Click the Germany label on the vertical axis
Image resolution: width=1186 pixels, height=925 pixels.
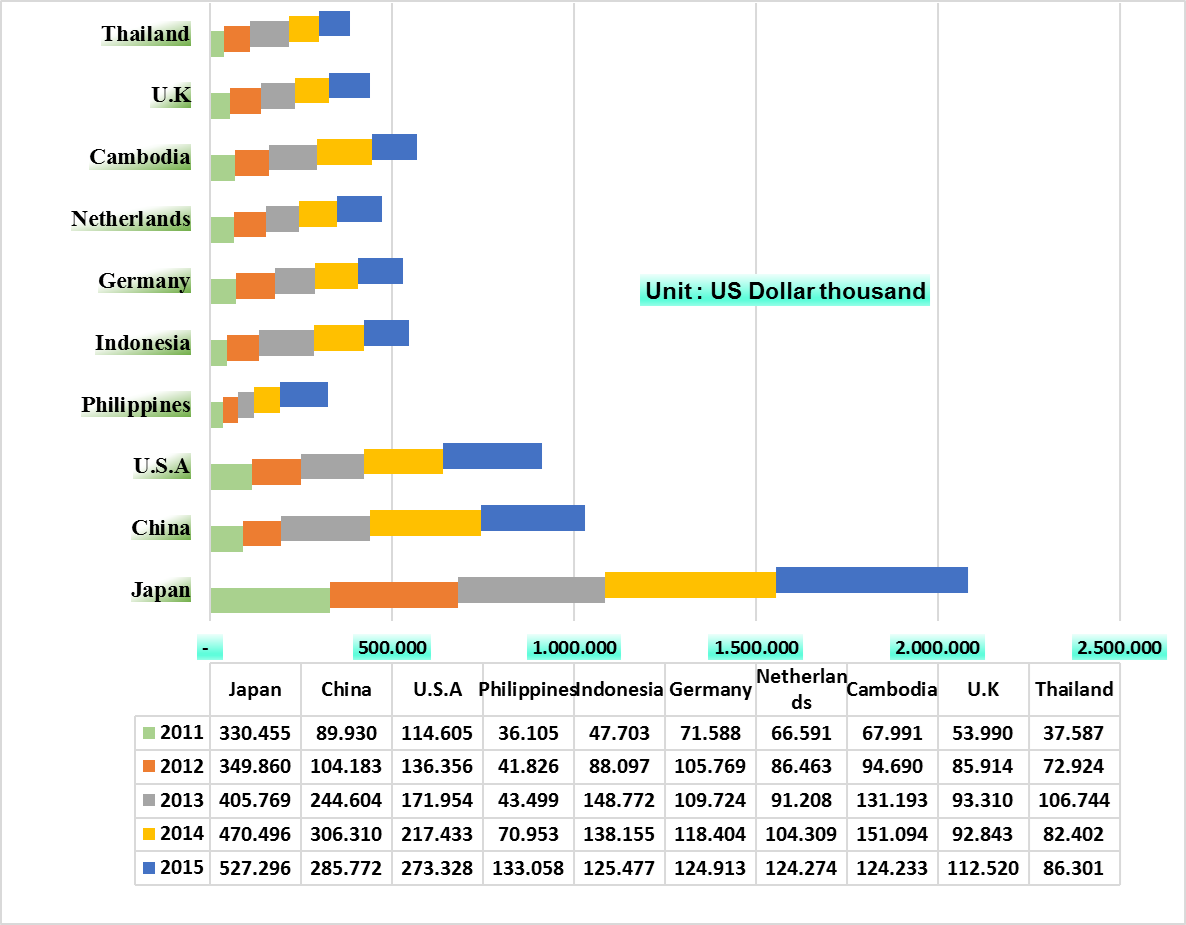[144, 281]
